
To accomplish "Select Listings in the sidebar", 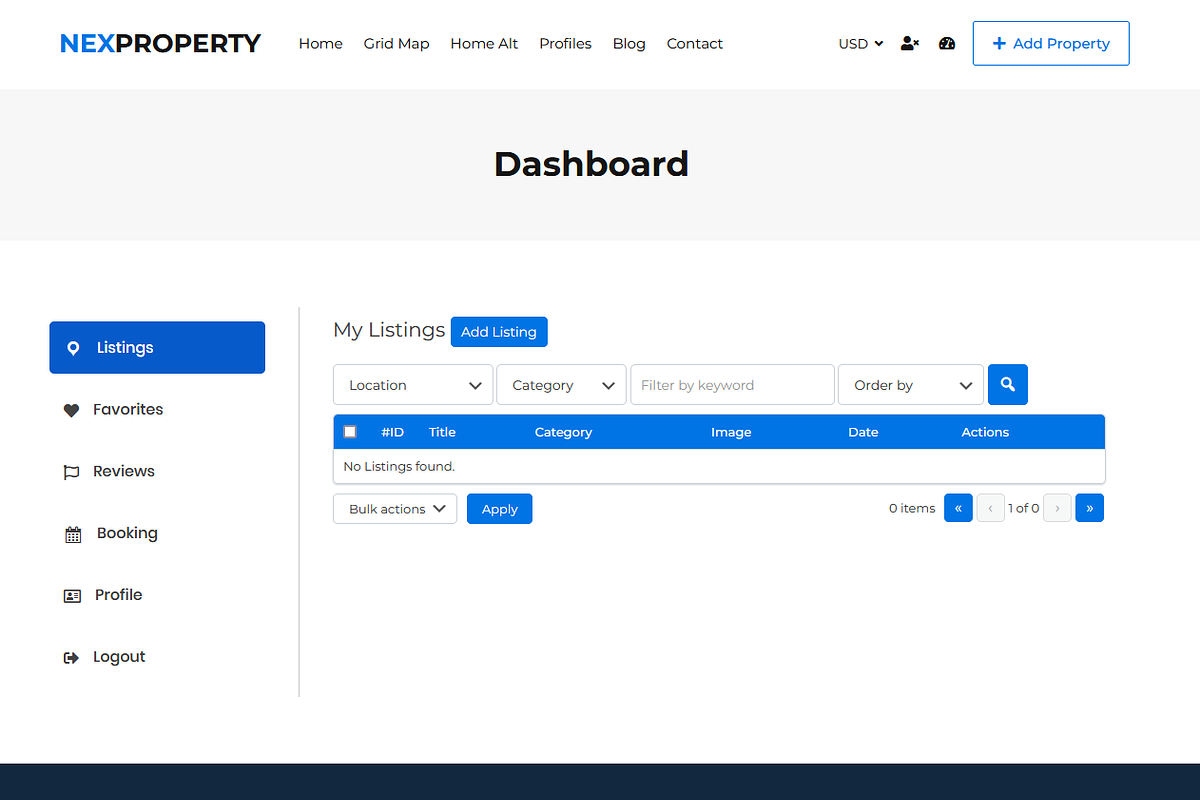I will click(157, 347).
